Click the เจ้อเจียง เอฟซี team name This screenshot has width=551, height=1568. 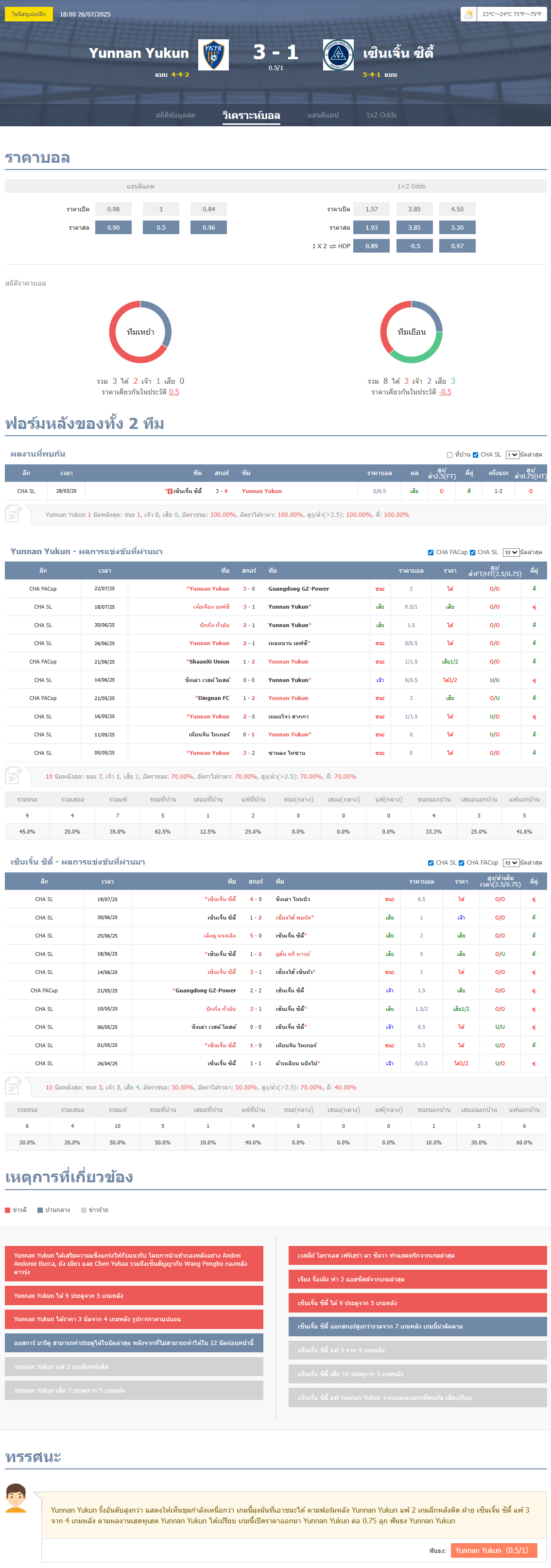tap(211, 607)
